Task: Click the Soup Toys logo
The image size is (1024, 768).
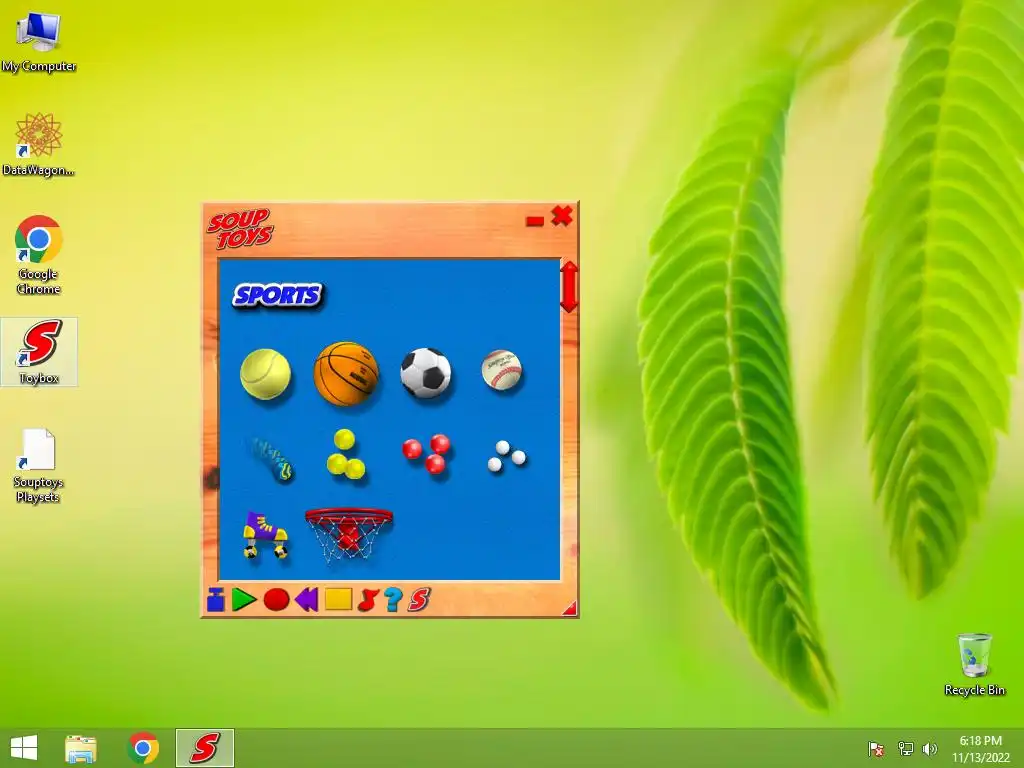Action: (x=240, y=229)
